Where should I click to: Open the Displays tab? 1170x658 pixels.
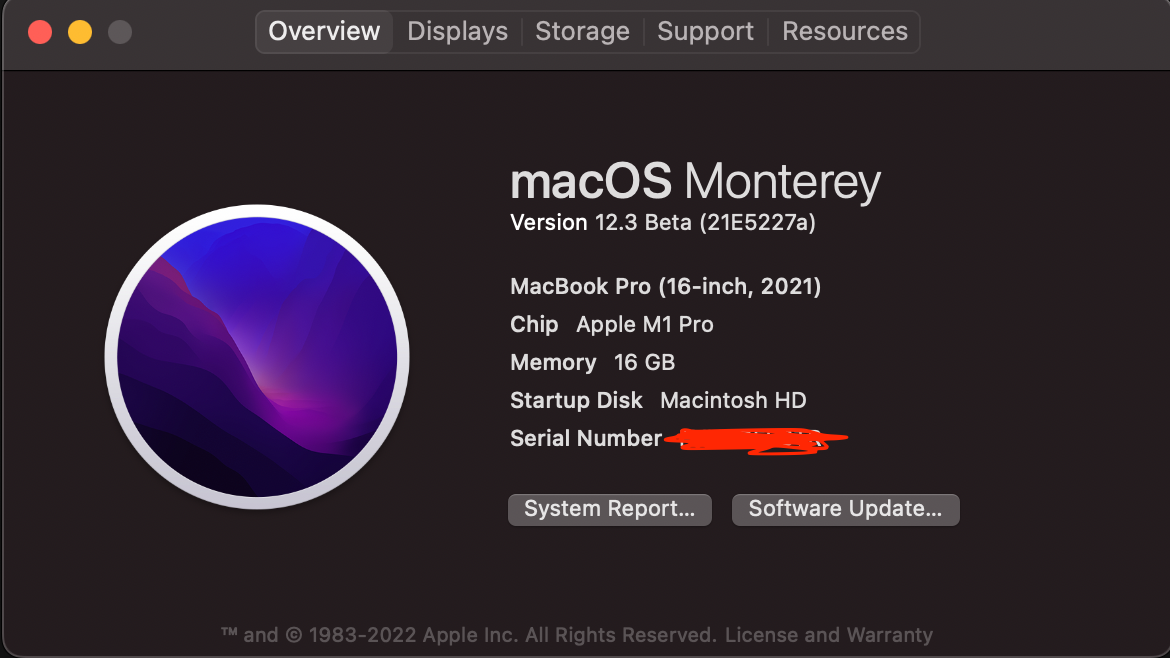pos(457,31)
